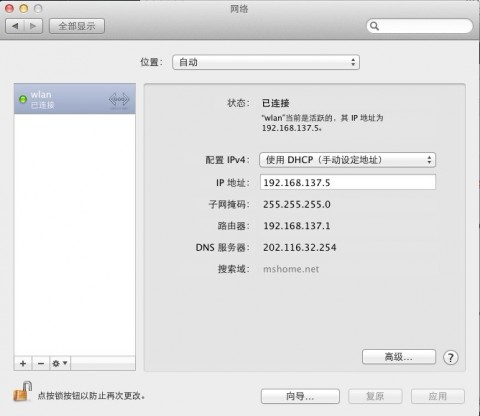This screenshot has width=480, height=416.
Task: Open the gear action menu
Action: 60,363
